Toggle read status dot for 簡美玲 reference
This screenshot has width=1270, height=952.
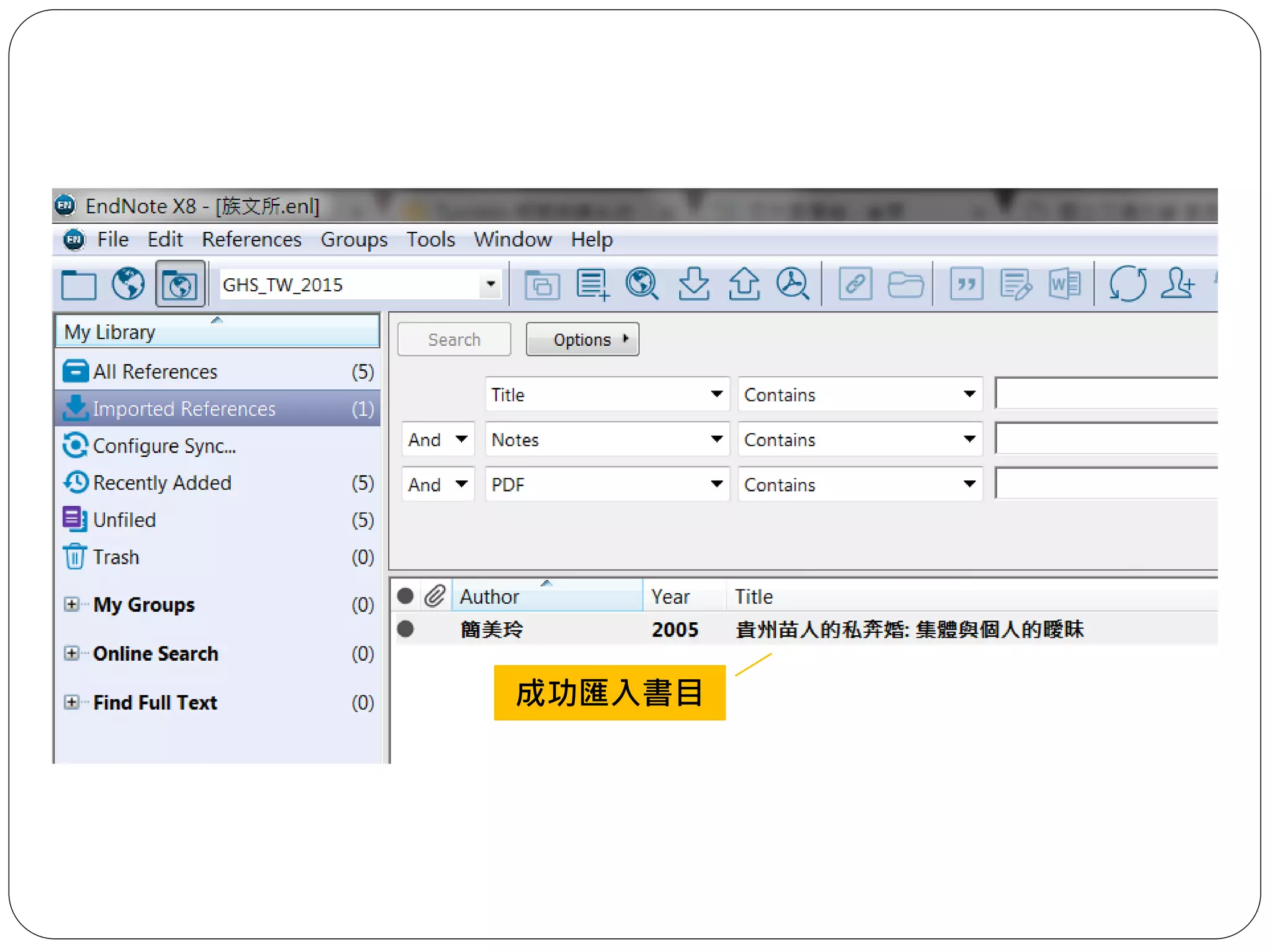(406, 629)
